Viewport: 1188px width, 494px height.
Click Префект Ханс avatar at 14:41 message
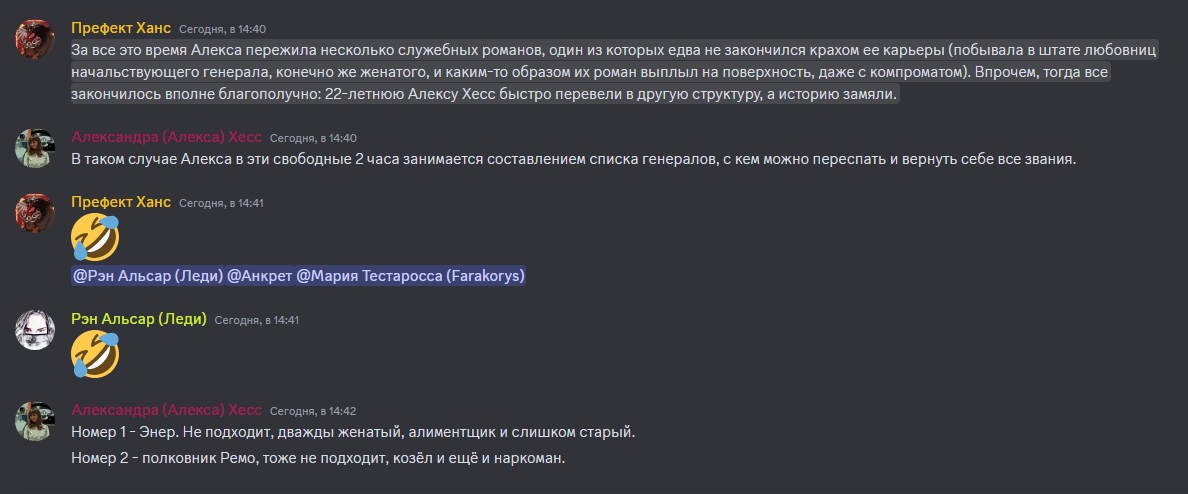35,214
